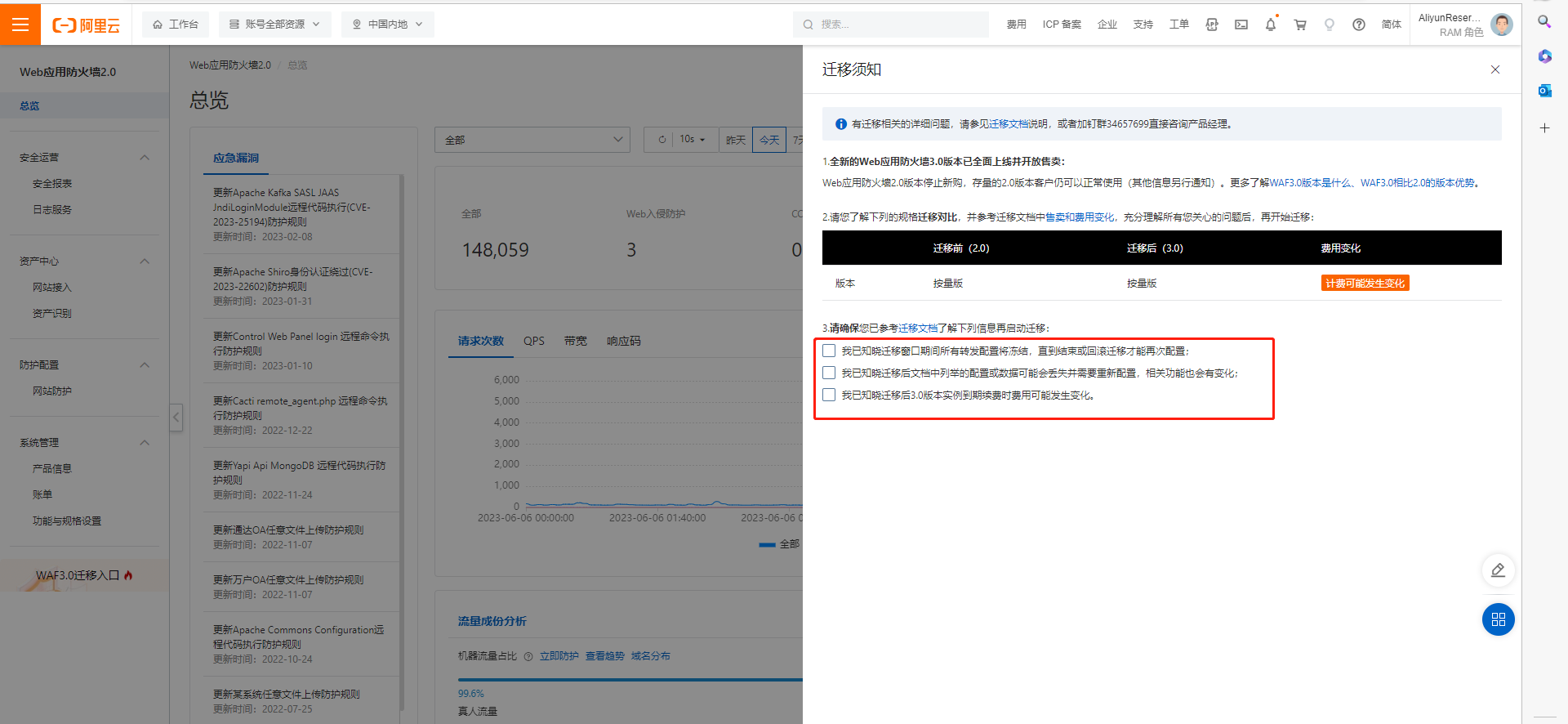
Task: Check the forwarding configuration freeze acknowledgment
Action: tap(829, 351)
